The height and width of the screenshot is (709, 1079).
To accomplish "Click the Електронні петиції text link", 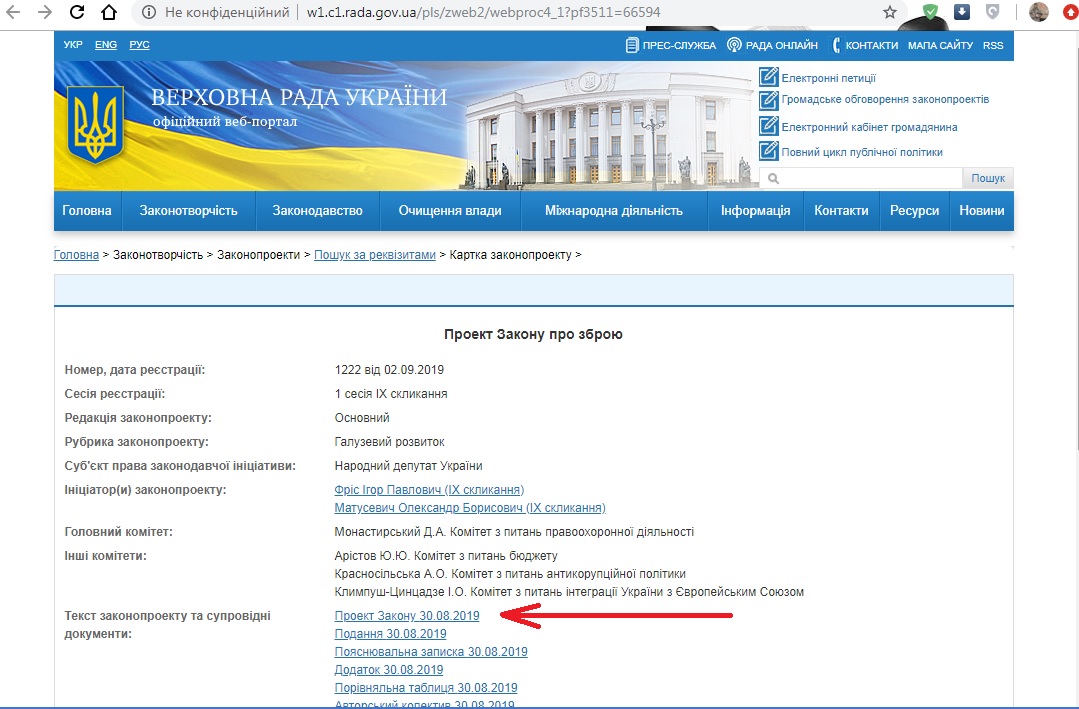I will point(829,78).
